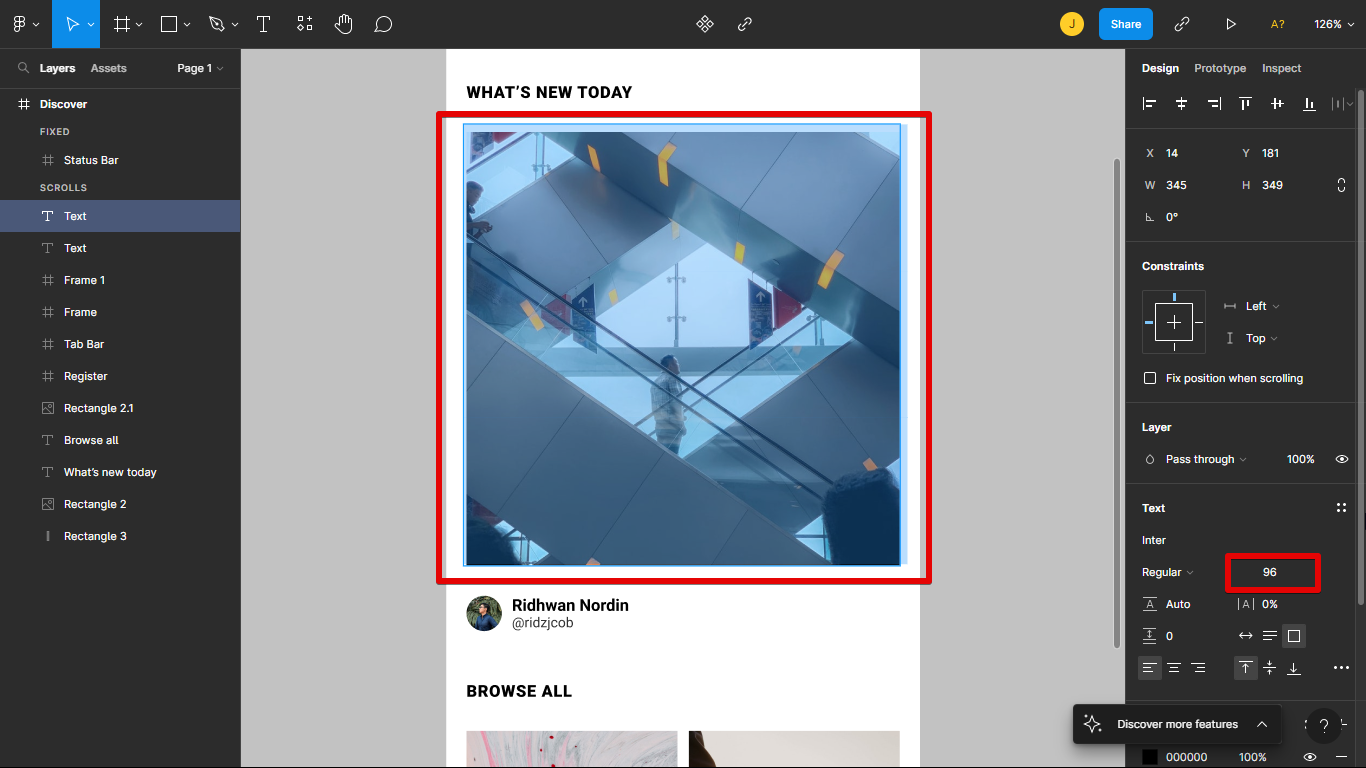Set text resizing to fixed size

1294,636
